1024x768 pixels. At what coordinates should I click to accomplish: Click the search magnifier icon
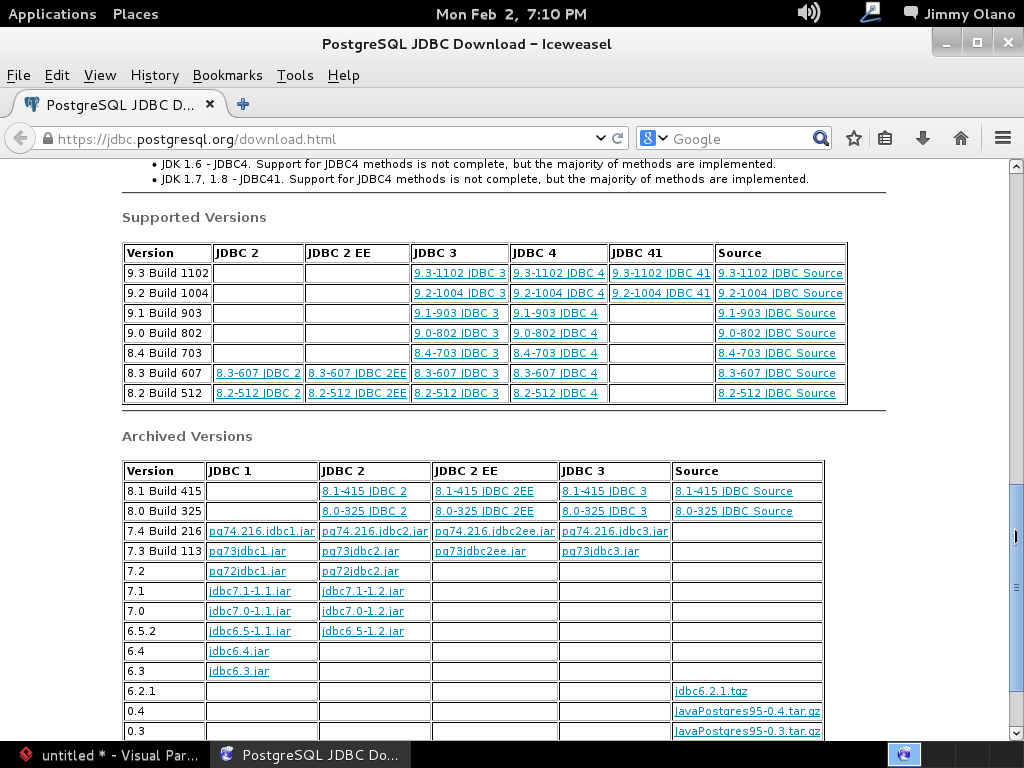[x=820, y=139]
